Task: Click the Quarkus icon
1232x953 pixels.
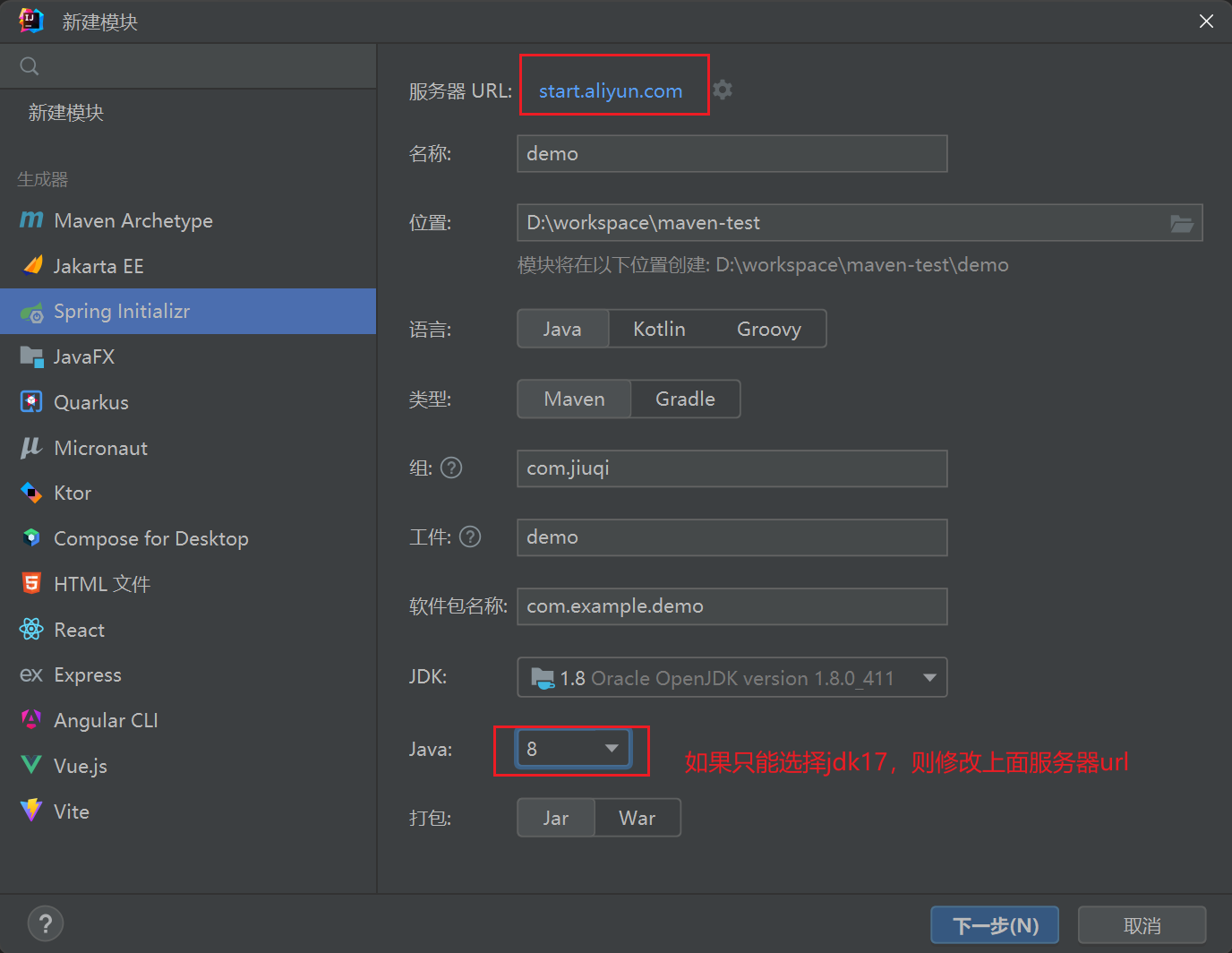Action: point(31,402)
